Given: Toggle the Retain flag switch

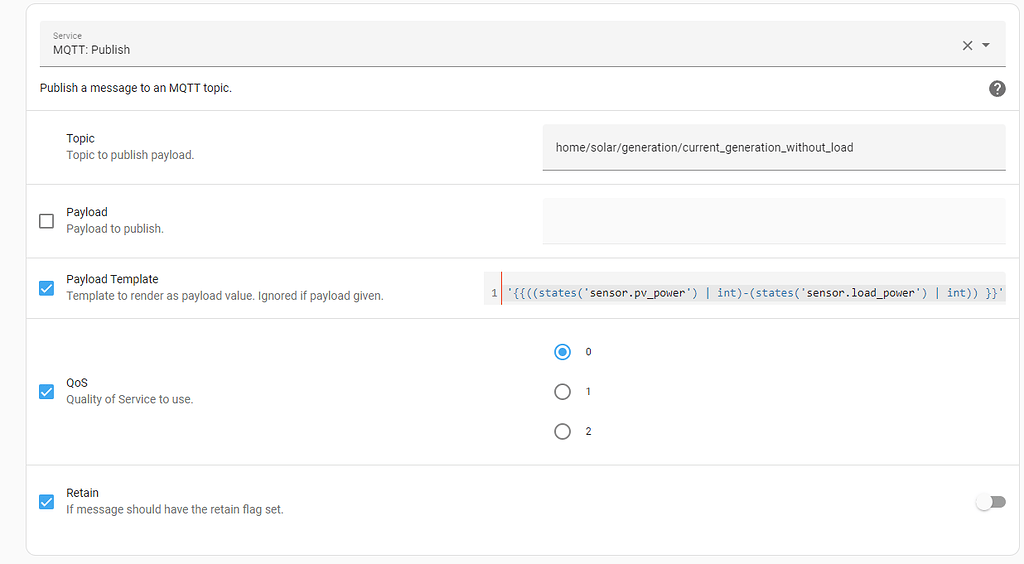Looking at the screenshot, I should click(991, 502).
